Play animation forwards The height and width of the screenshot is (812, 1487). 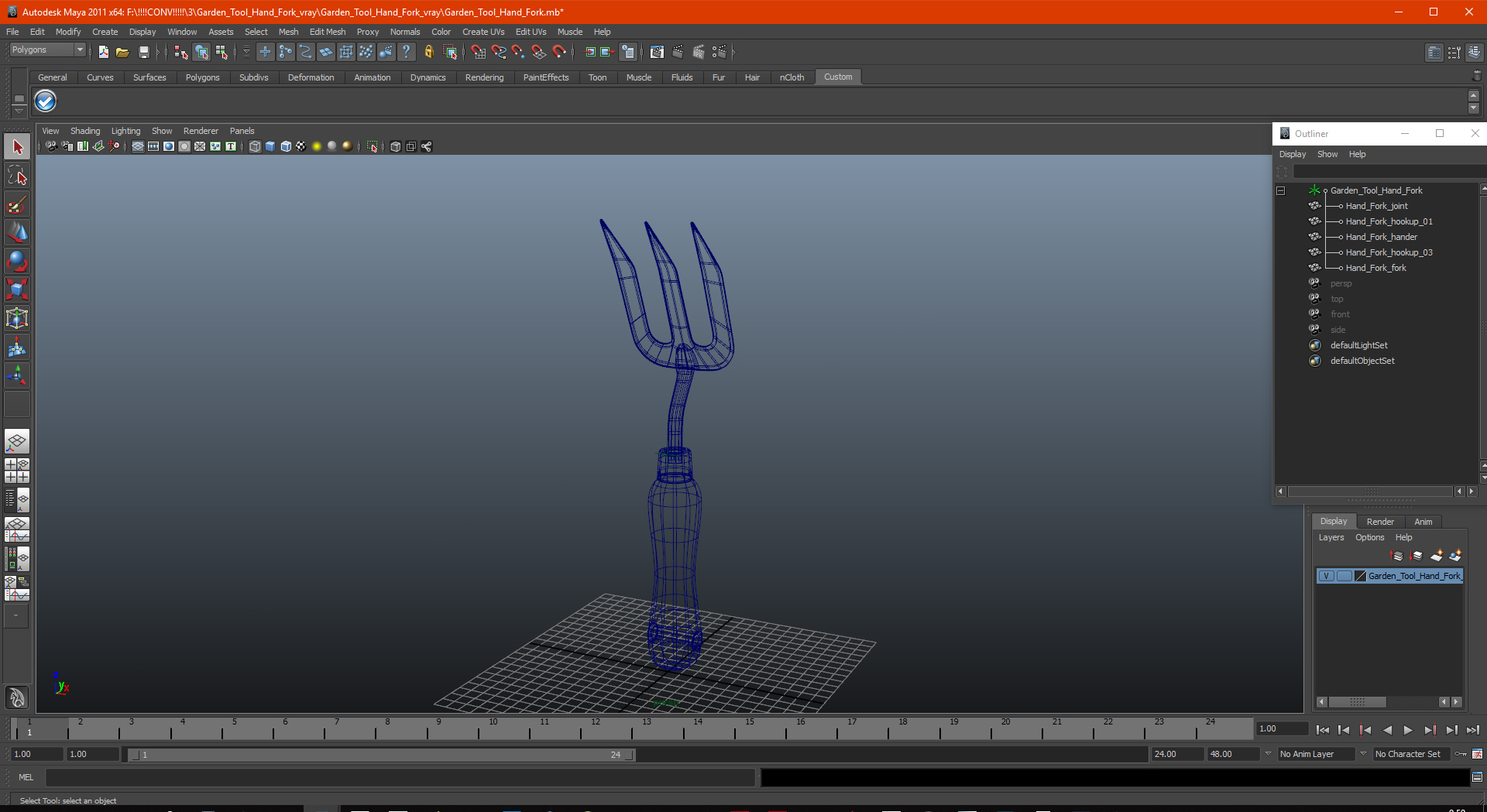coord(1408,730)
